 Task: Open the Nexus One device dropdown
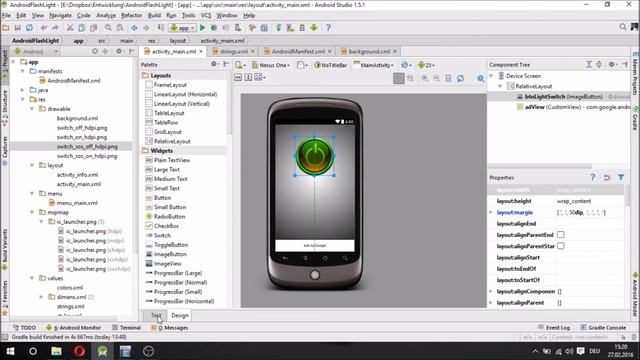coord(271,65)
